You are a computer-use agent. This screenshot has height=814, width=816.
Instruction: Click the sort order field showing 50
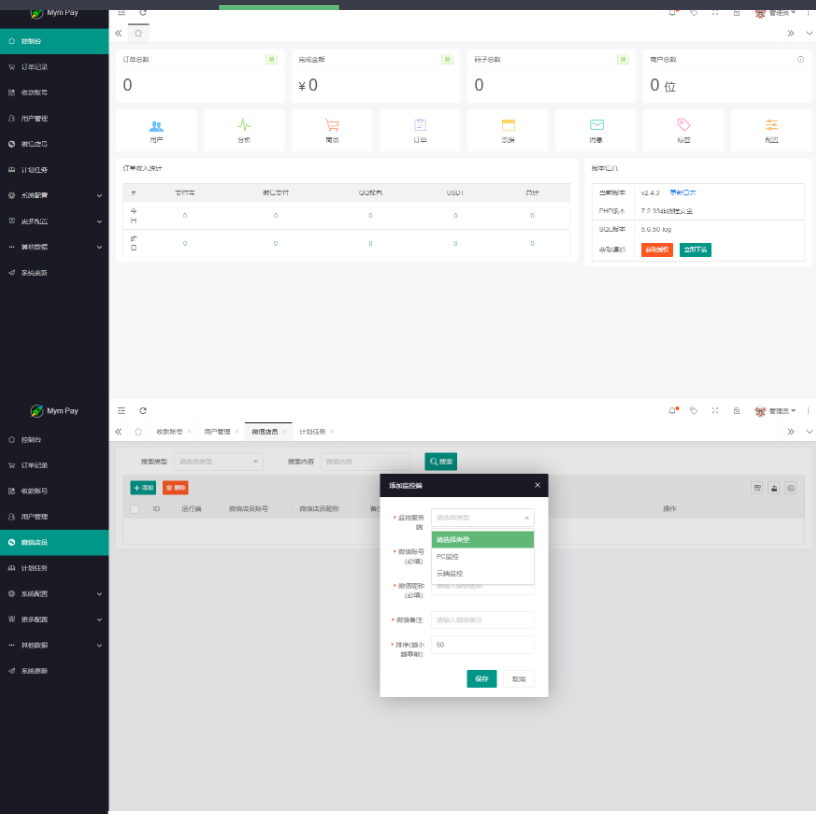(x=482, y=645)
